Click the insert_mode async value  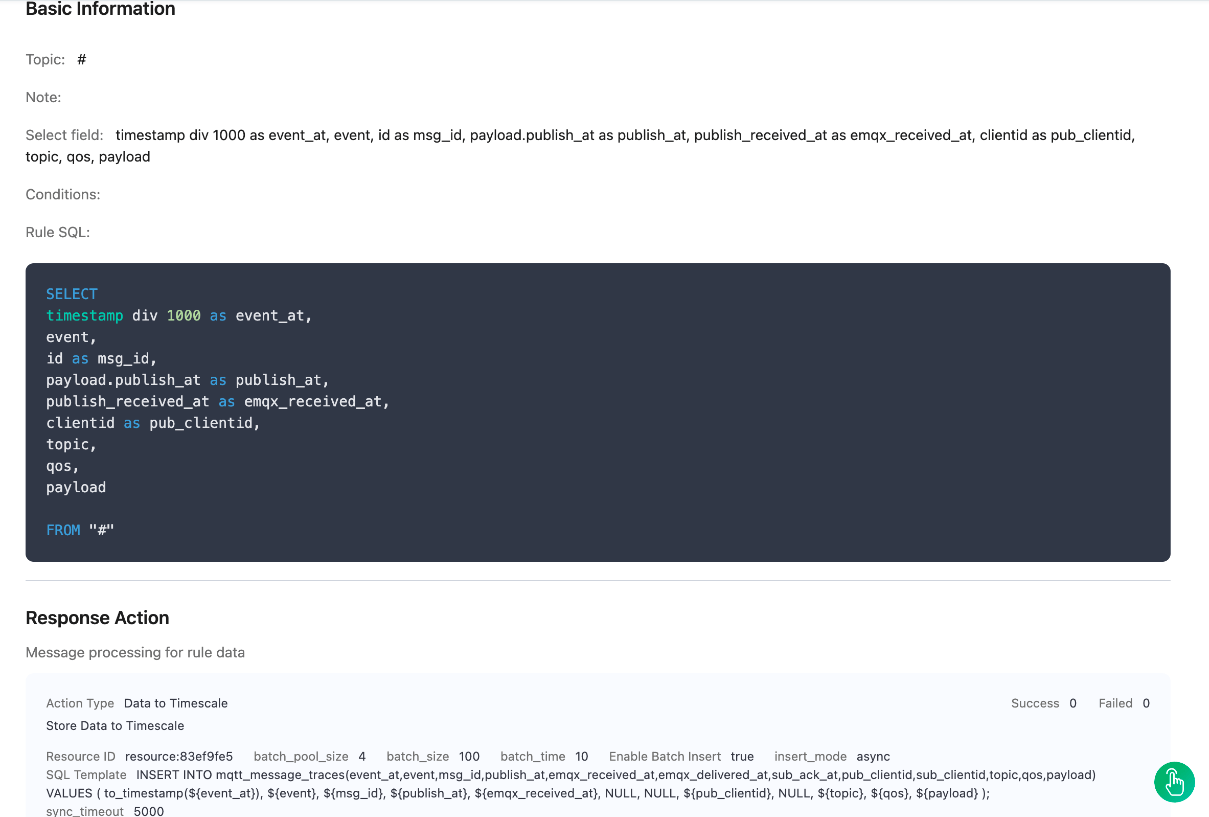click(873, 756)
